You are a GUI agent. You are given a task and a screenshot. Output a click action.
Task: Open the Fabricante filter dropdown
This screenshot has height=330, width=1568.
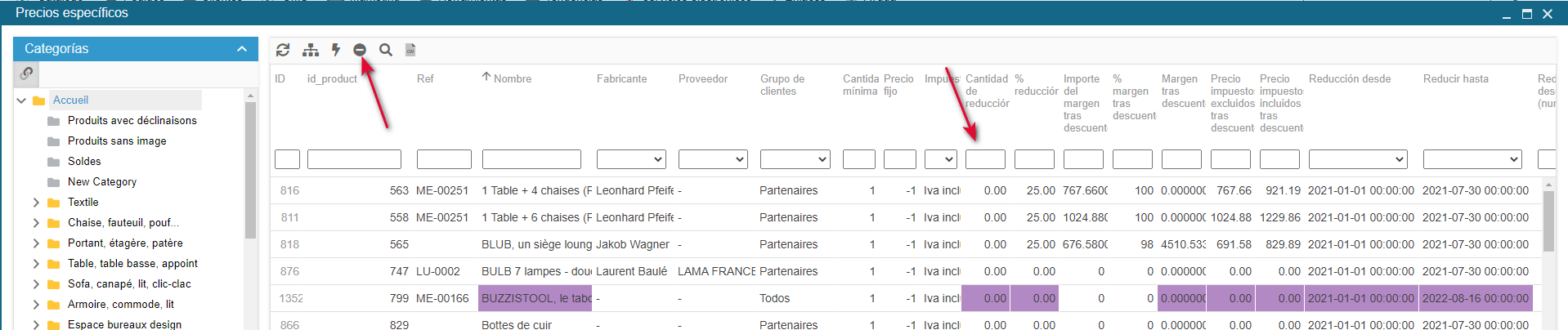[631, 159]
